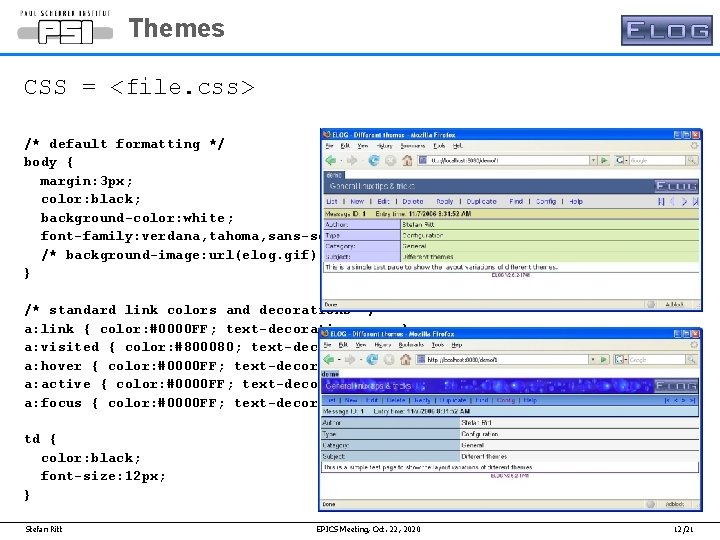Select the demo logbook tab in the green-theme page
The width and height of the screenshot is (720, 540).
tap(334, 175)
